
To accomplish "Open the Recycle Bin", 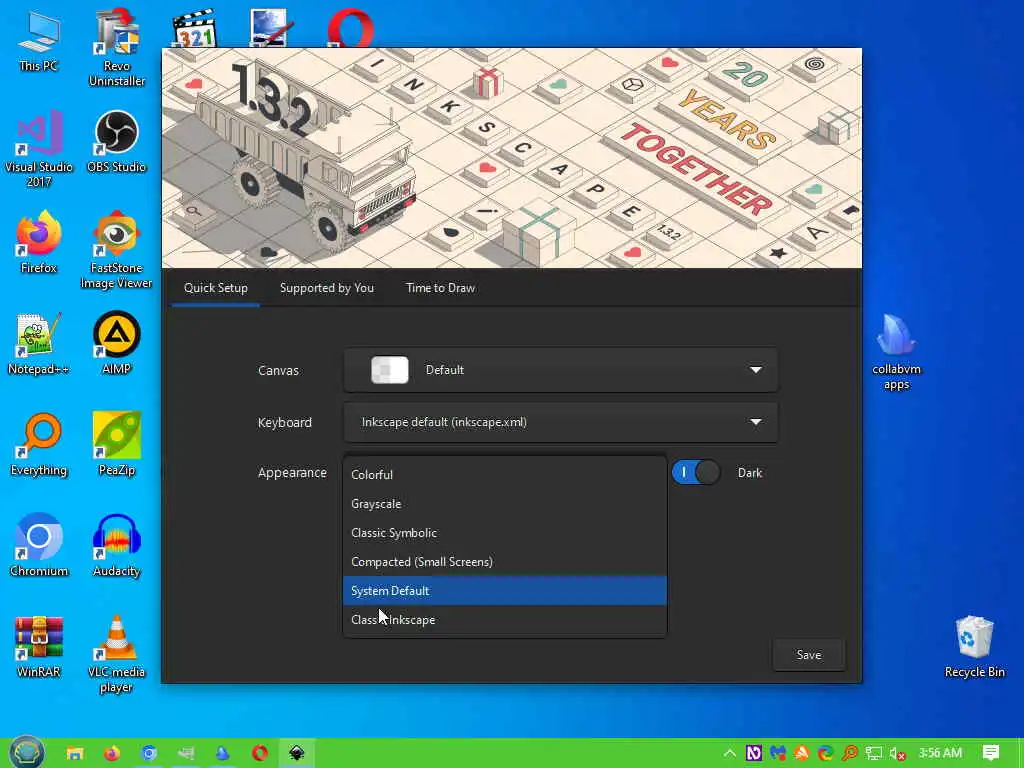I will (x=974, y=647).
